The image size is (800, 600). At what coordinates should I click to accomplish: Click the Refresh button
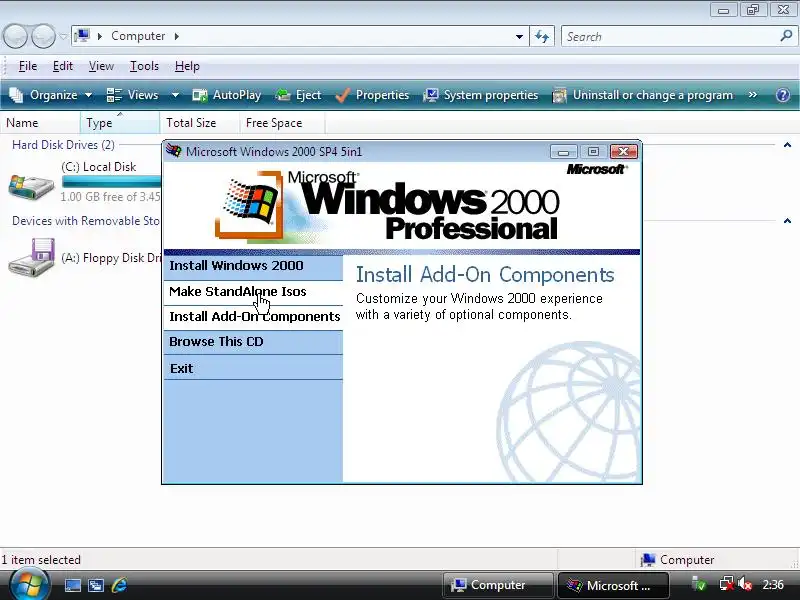tap(542, 36)
